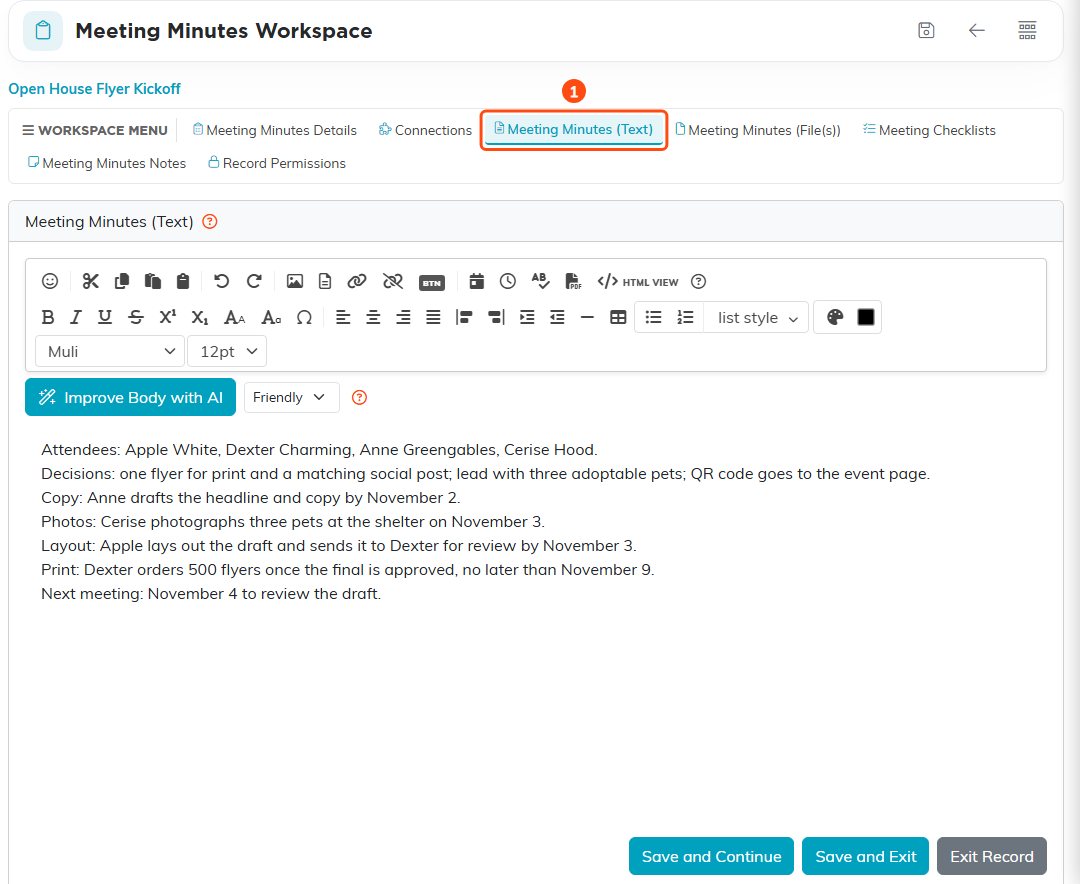Open the Meeting Checklists tab

coord(929,130)
